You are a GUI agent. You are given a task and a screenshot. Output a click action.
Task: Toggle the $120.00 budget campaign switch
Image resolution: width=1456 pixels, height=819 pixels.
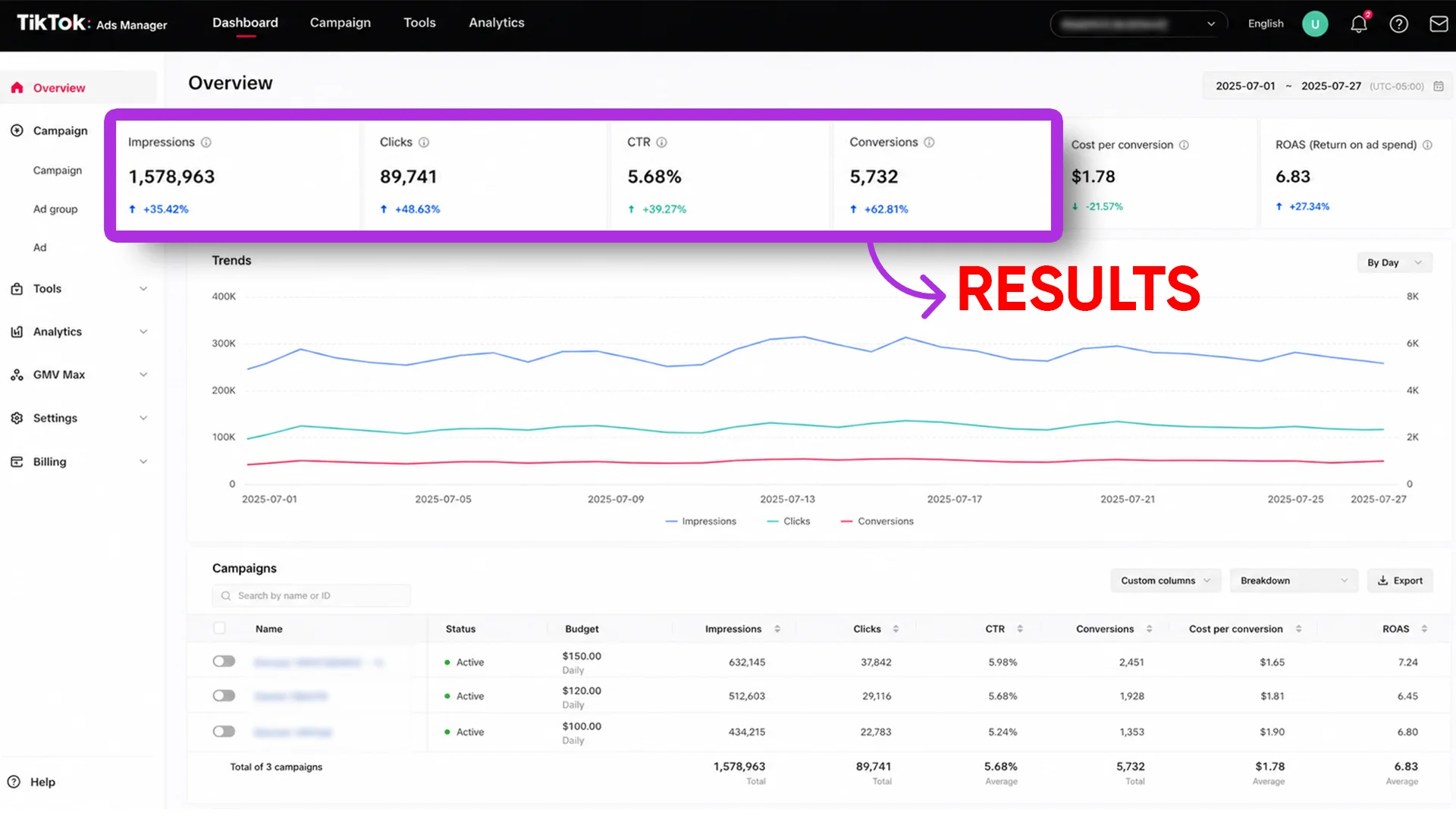click(x=224, y=695)
